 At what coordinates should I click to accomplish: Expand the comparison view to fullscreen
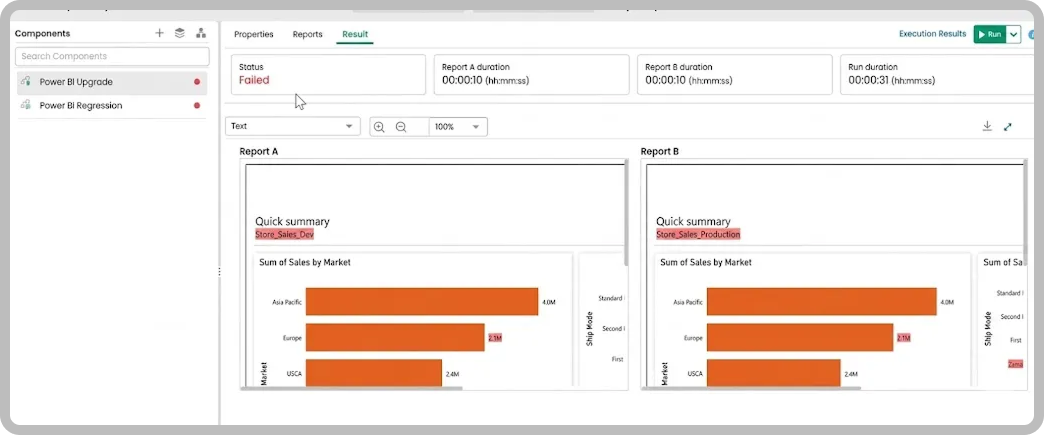click(x=1008, y=127)
